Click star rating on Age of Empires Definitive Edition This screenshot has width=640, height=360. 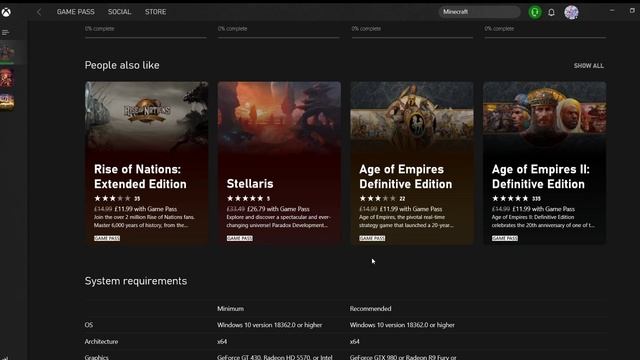click(x=378, y=198)
